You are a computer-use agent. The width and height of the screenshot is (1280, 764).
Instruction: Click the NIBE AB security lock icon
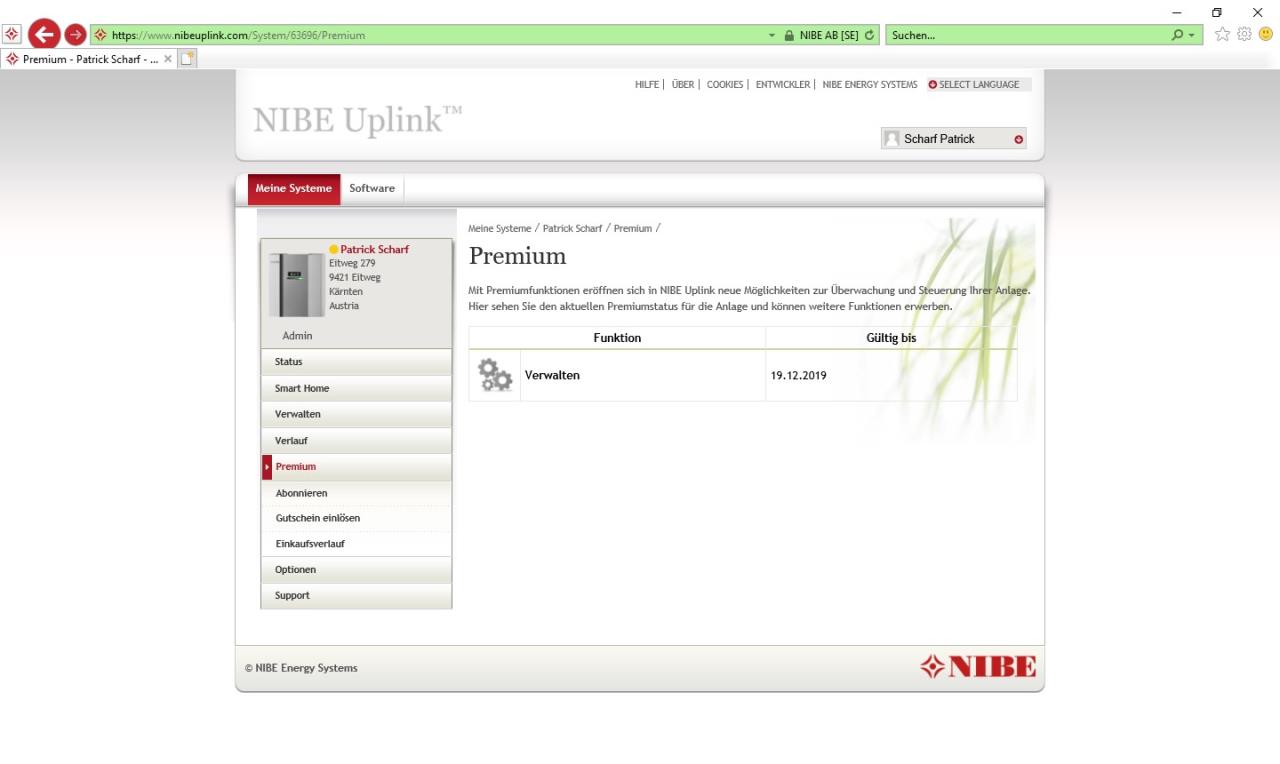[x=789, y=35]
